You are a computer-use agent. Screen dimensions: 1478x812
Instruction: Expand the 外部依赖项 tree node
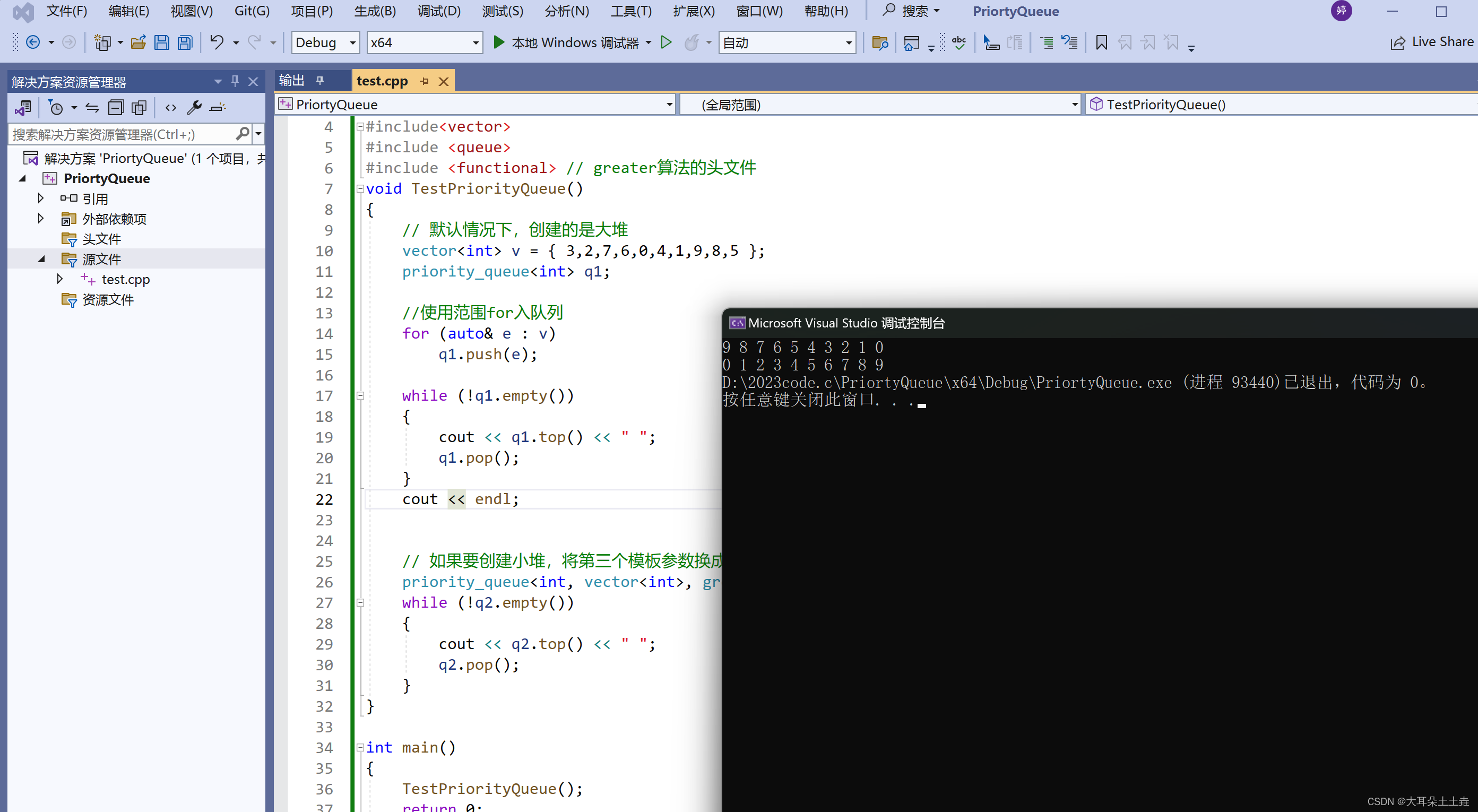(40, 219)
